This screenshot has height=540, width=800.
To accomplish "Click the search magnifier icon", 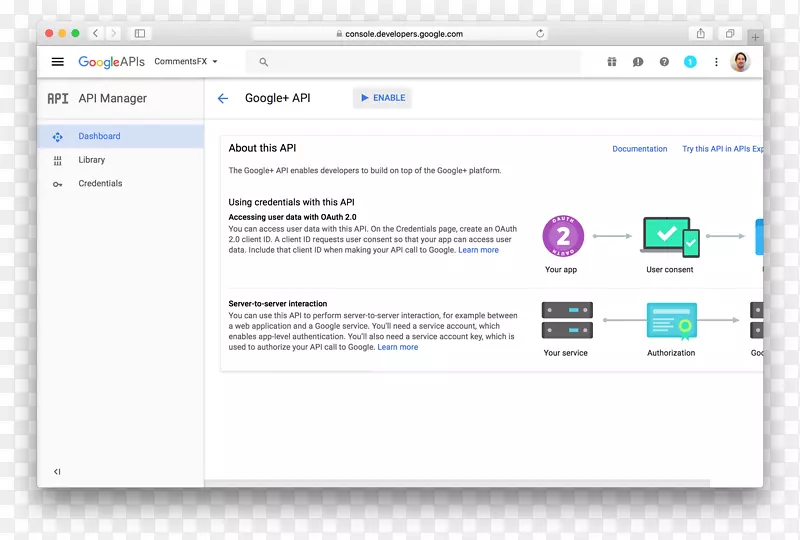I will (263, 62).
